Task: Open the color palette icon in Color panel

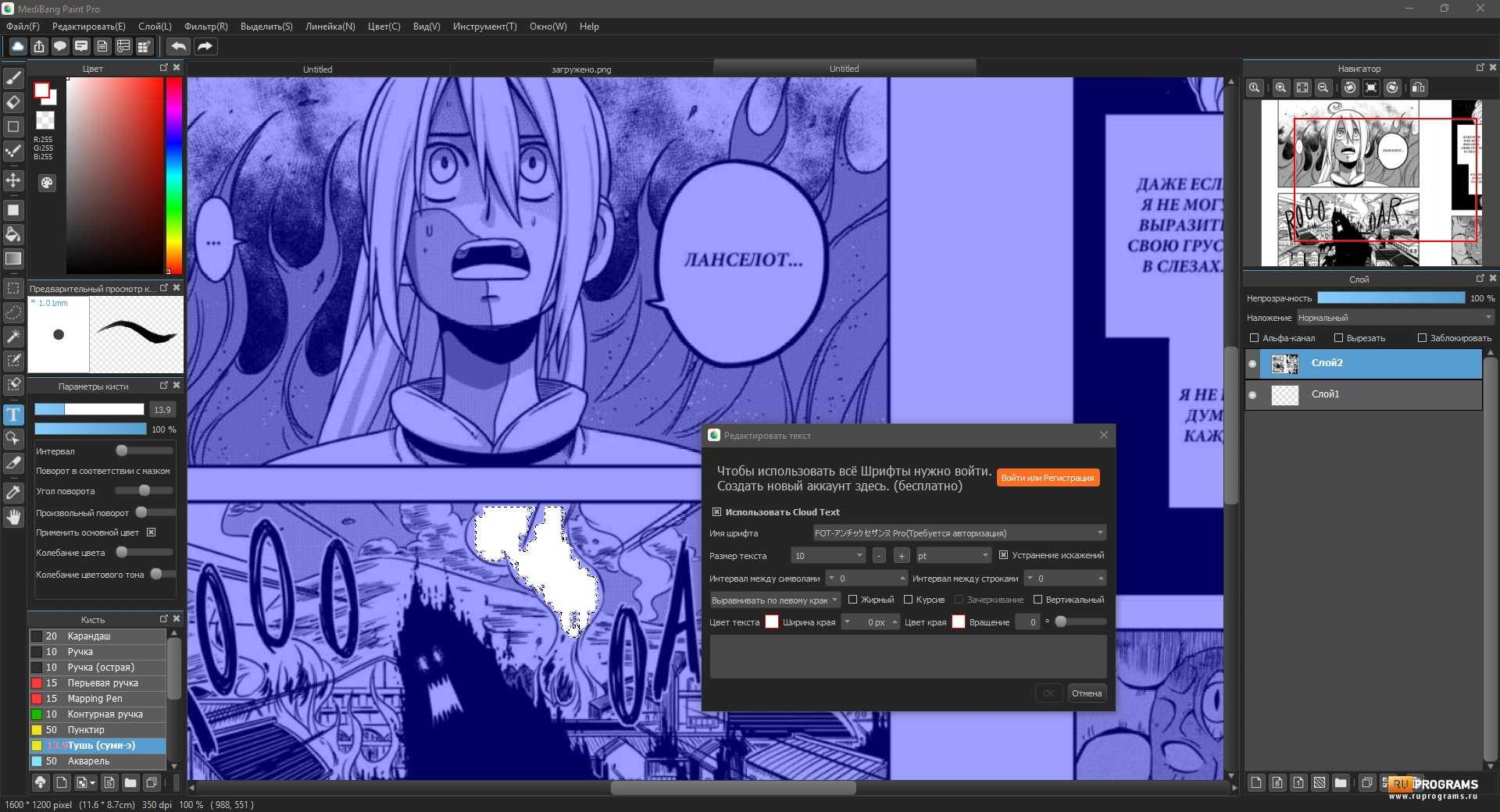Action: (x=47, y=183)
